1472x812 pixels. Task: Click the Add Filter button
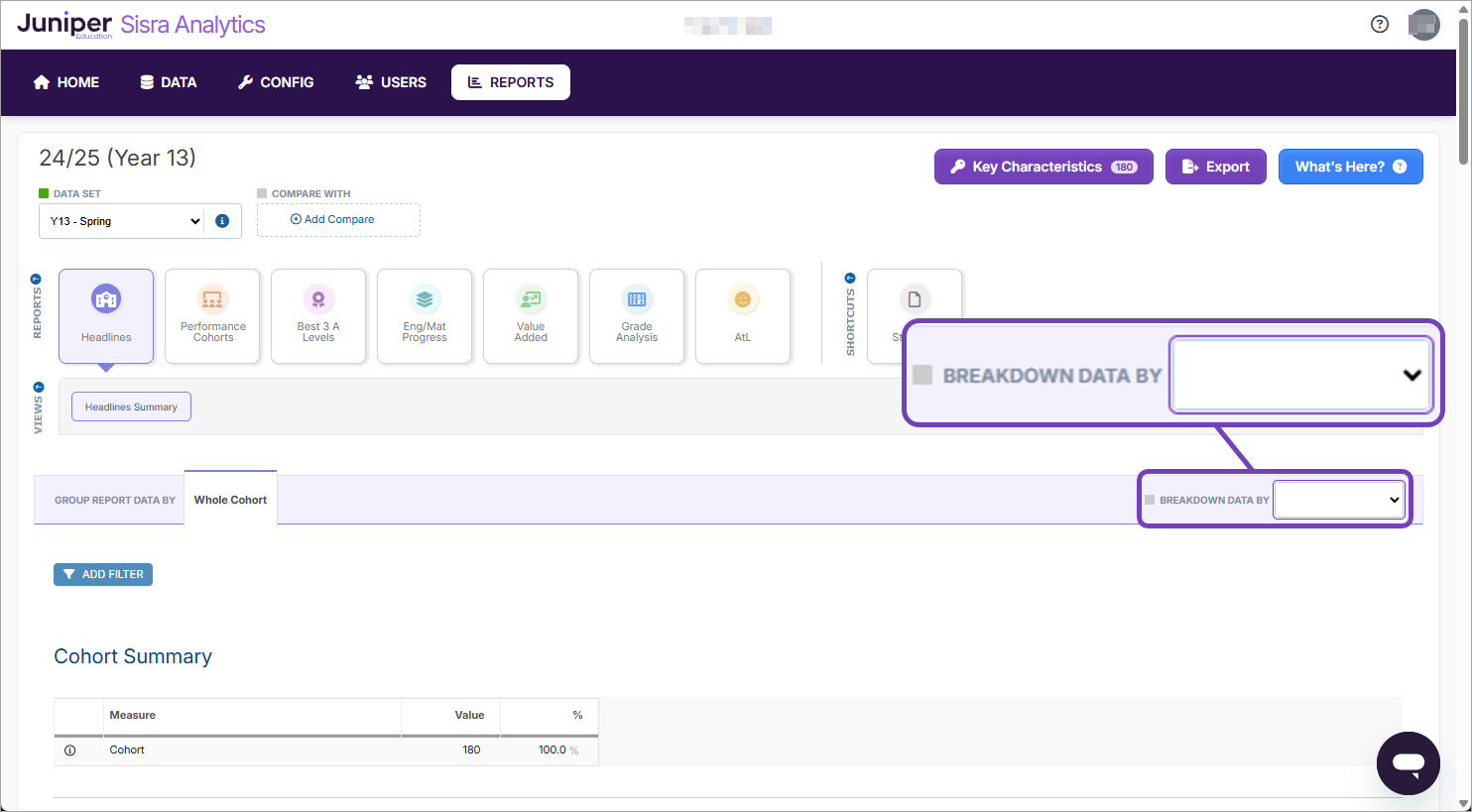tap(103, 574)
